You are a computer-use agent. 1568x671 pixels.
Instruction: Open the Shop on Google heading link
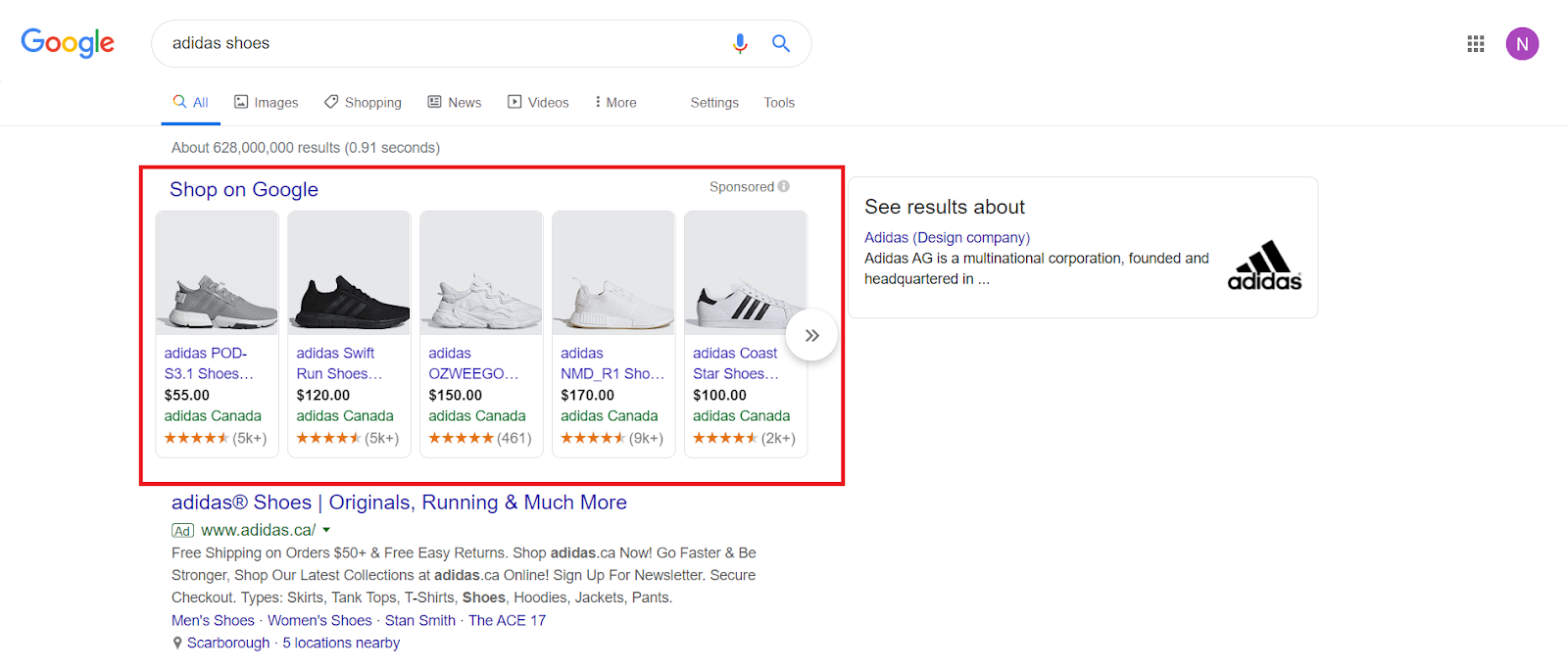coord(244,189)
